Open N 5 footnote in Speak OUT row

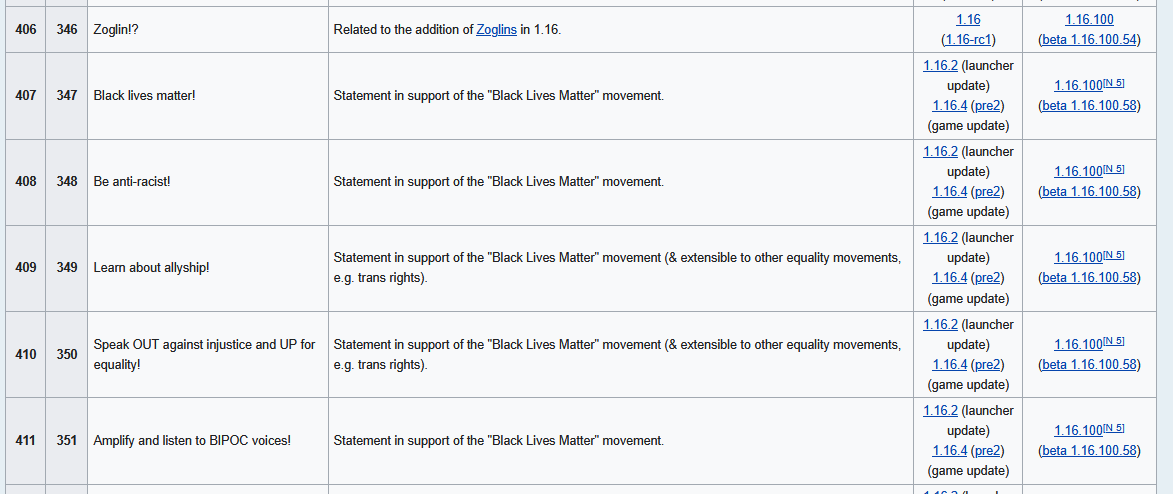[1114, 342]
